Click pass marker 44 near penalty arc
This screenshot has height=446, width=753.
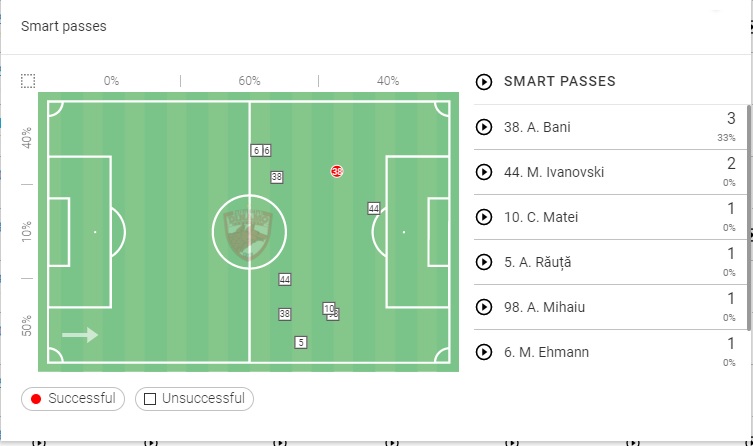pos(374,208)
